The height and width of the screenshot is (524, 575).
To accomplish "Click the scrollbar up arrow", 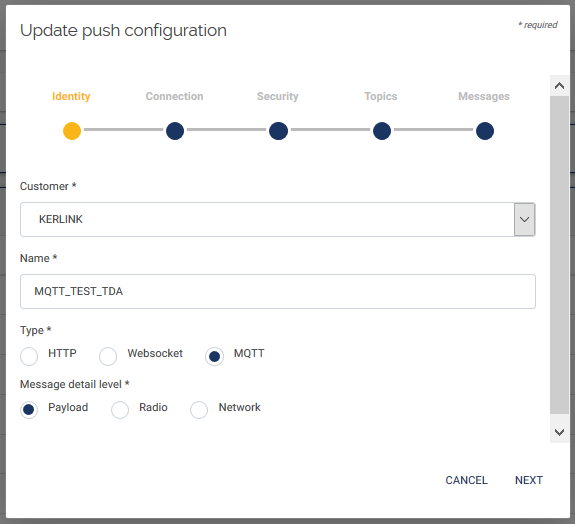I will (559, 86).
